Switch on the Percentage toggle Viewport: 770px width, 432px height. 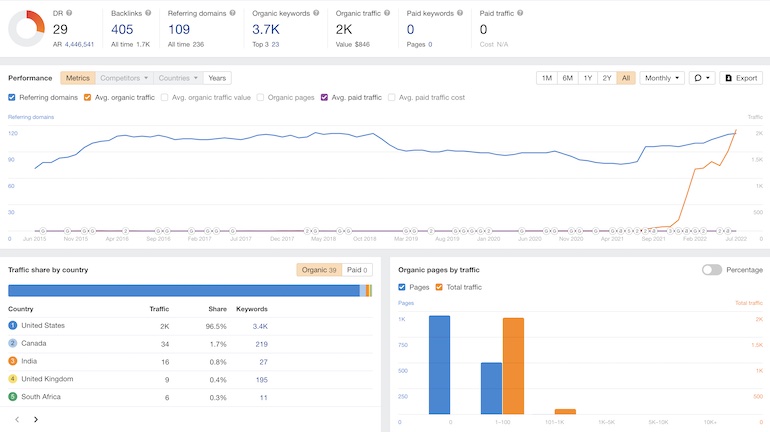[x=712, y=270]
